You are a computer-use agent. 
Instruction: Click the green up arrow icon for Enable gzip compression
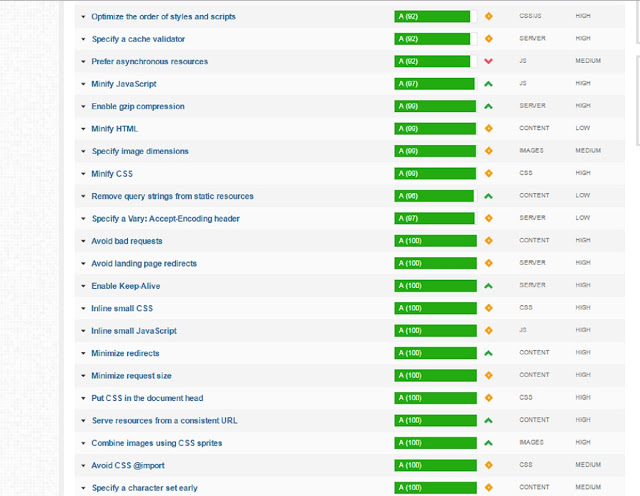click(488, 107)
